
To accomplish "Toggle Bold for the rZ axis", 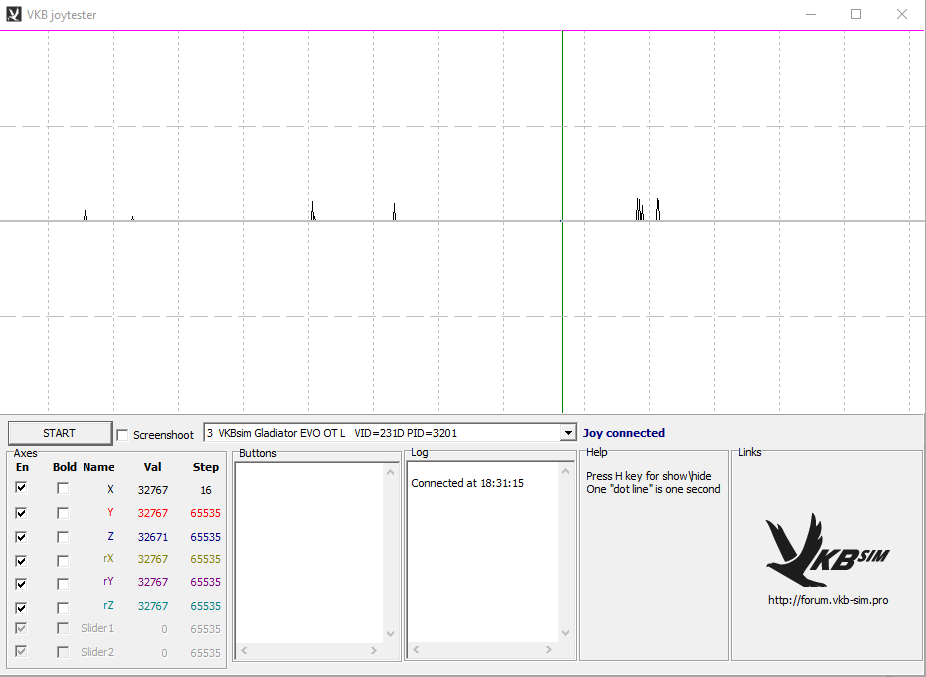I will click(63, 608).
